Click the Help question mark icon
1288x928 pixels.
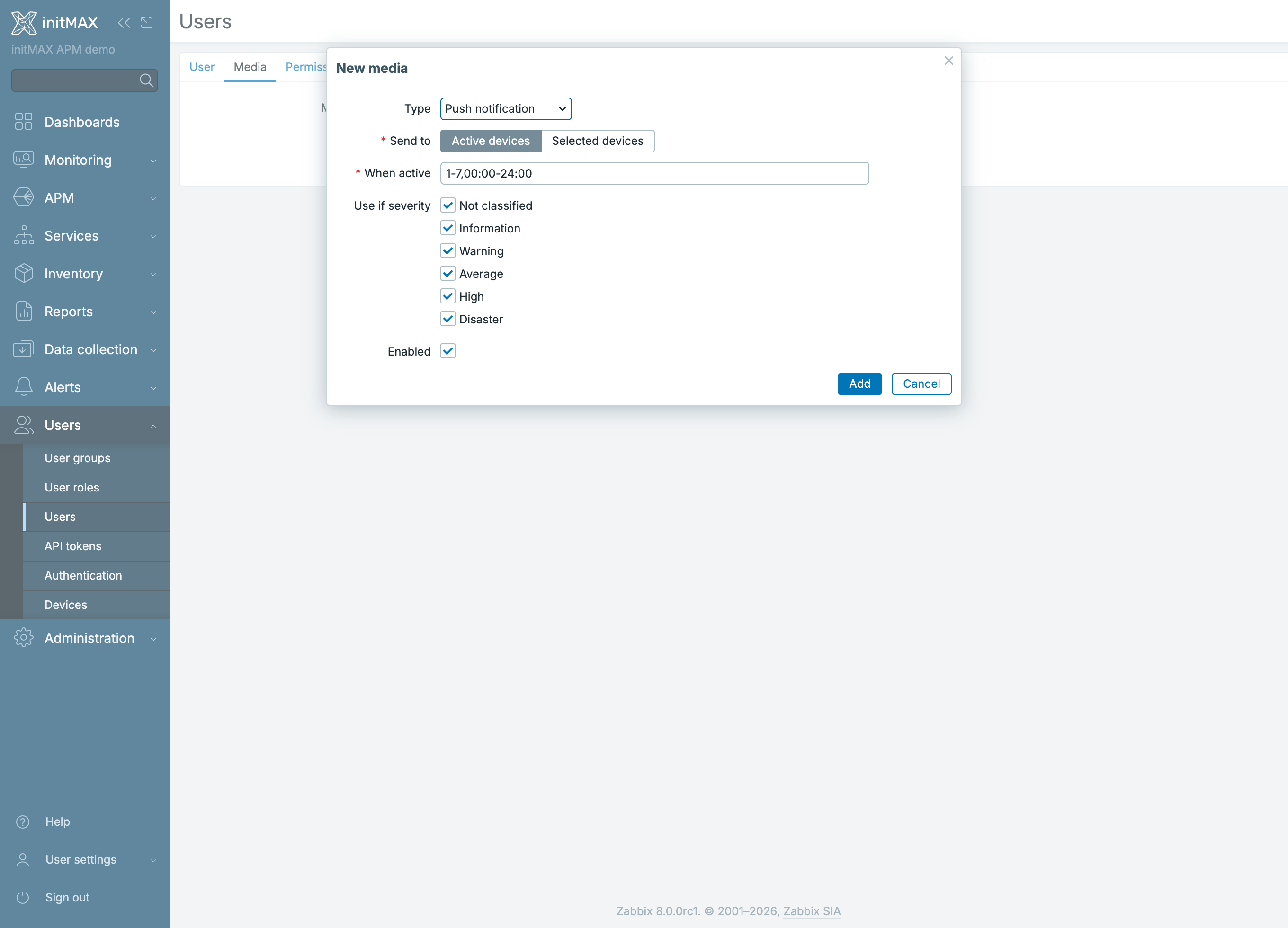23,822
